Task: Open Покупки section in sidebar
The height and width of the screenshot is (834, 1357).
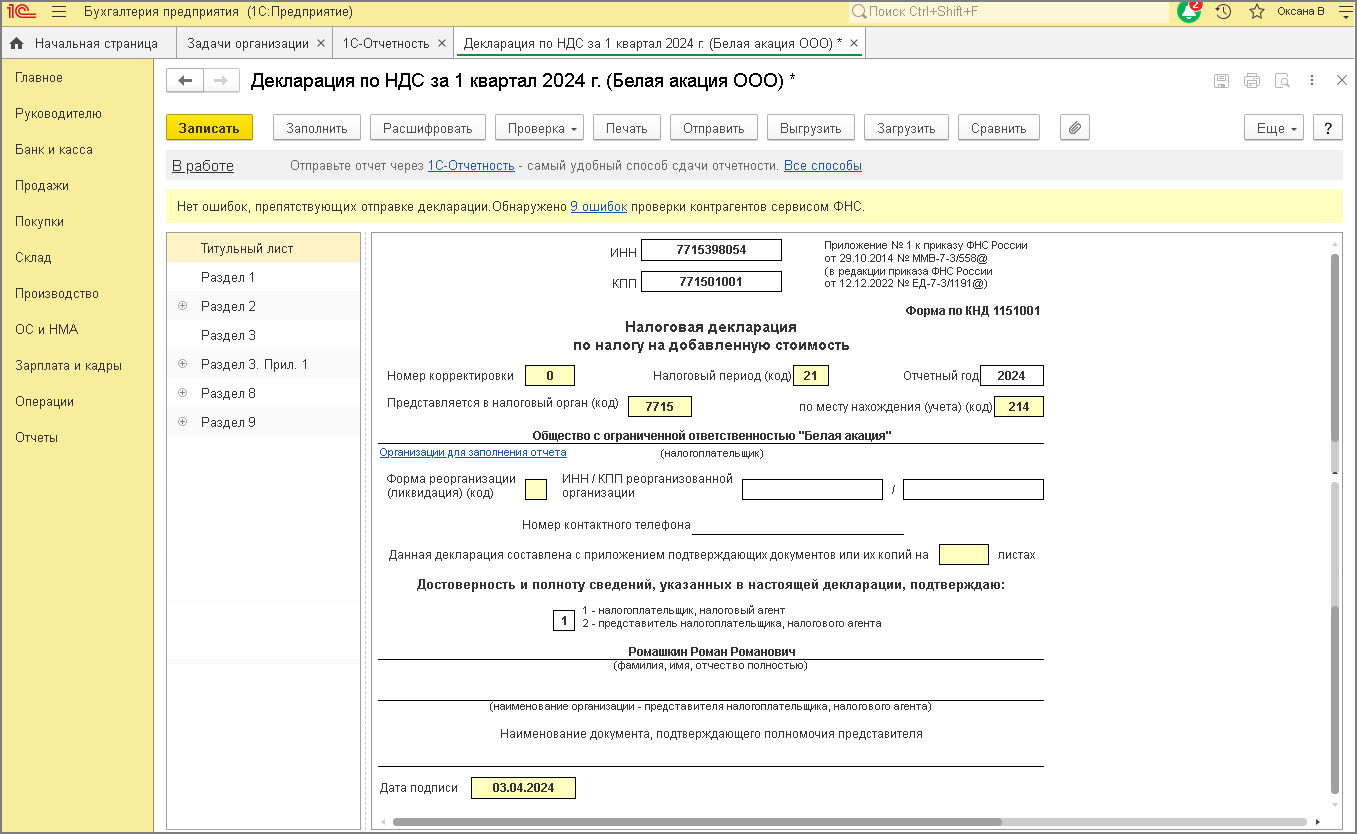Action: (39, 222)
